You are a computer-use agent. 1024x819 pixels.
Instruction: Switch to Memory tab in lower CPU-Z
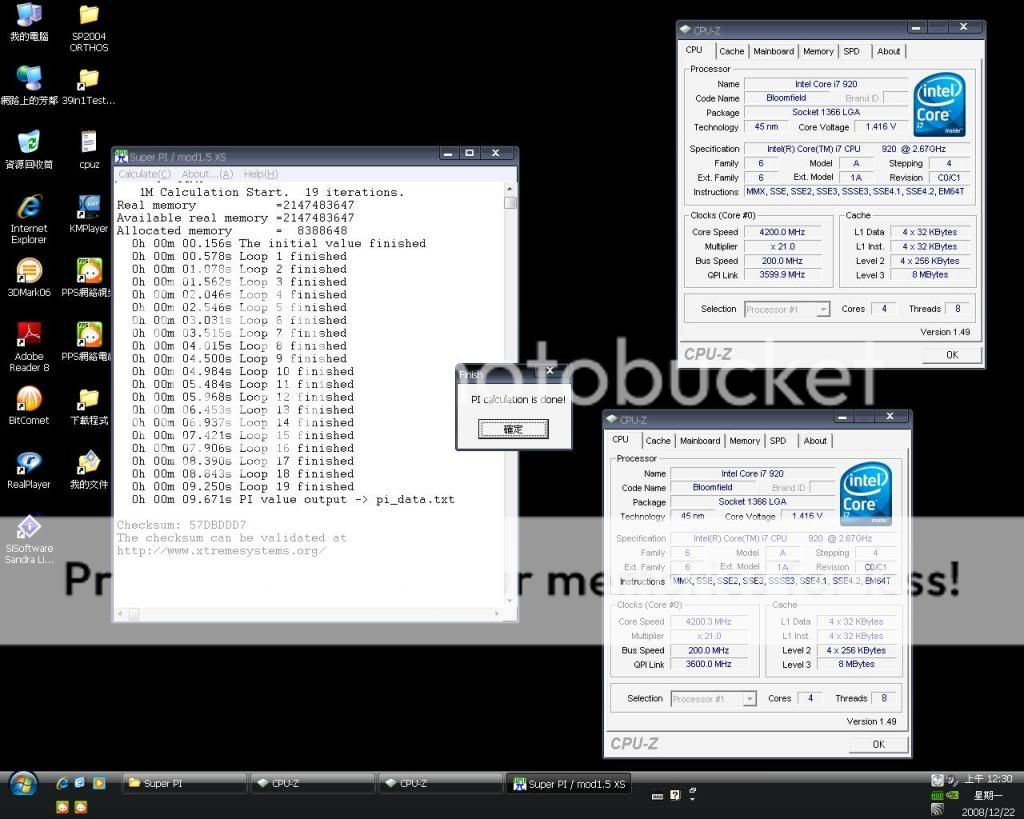pyautogui.click(x=744, y=441)
